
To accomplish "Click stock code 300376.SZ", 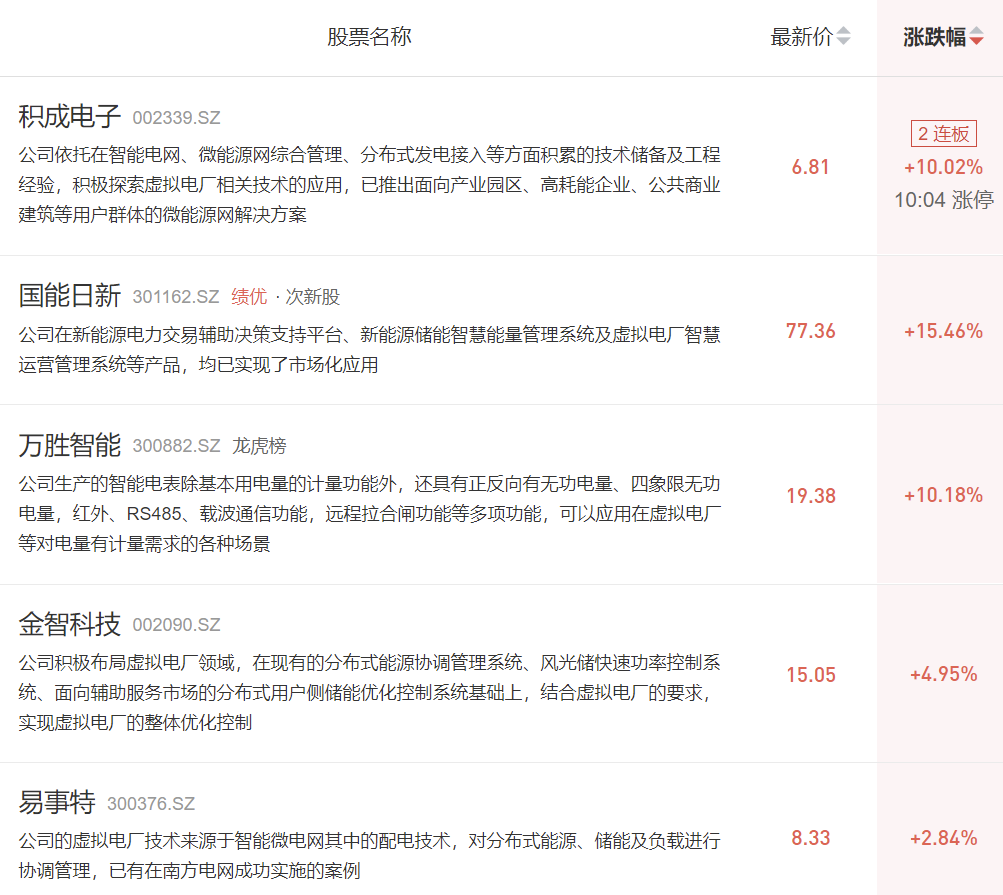I will pos(151,804).
